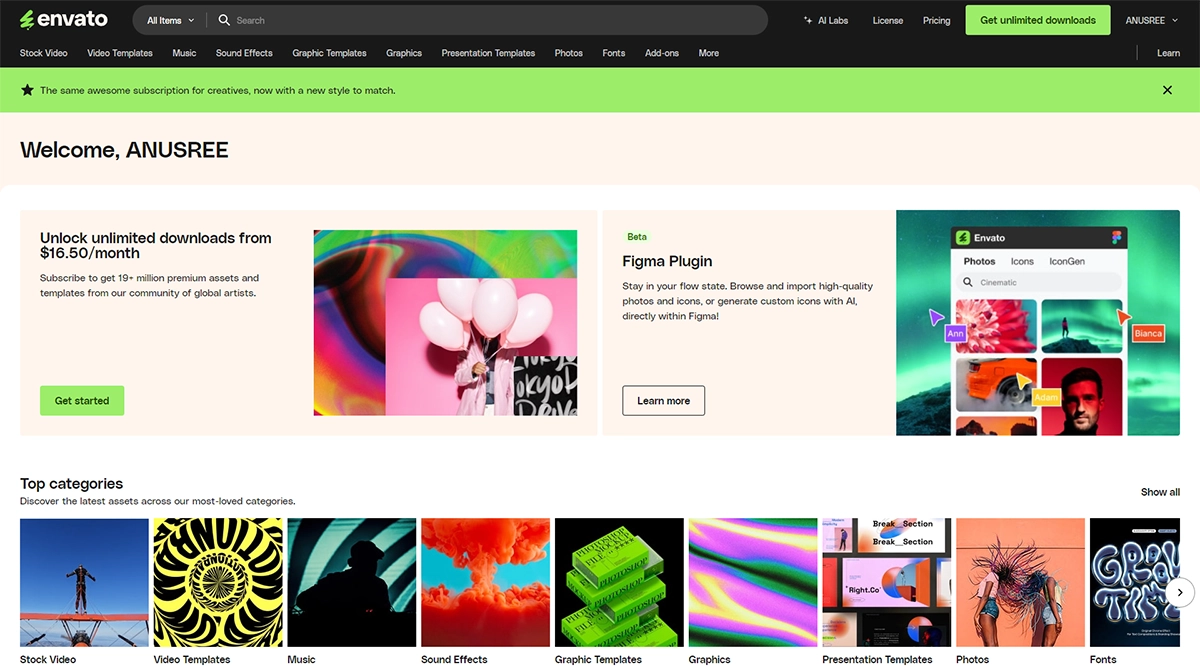Click the Get started button

point(81,400)
